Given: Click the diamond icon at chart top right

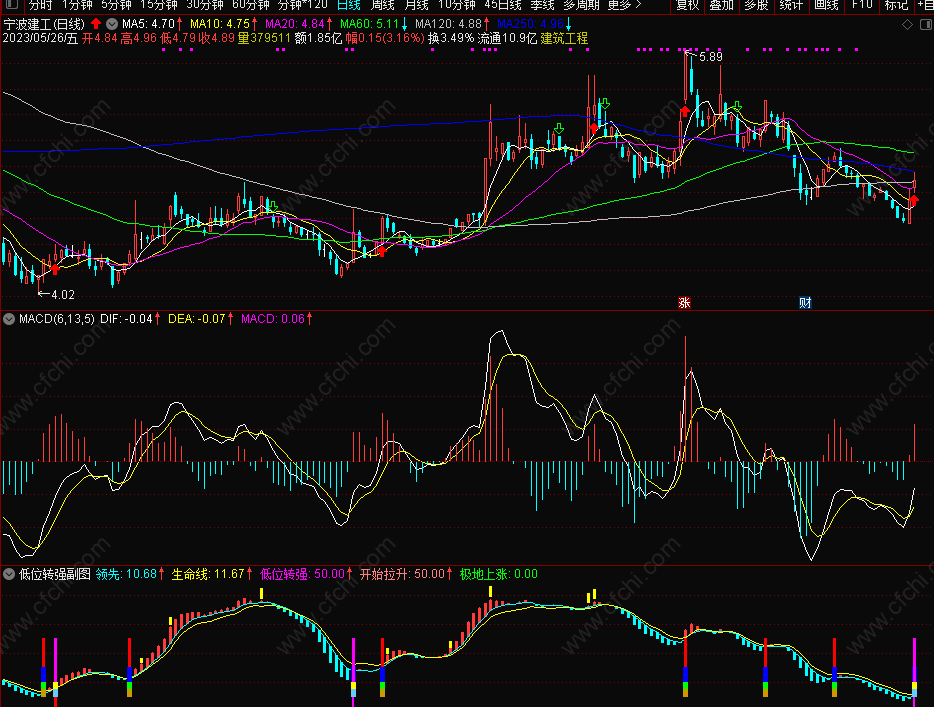Looking at the screenshot, I should click(907, 24).
